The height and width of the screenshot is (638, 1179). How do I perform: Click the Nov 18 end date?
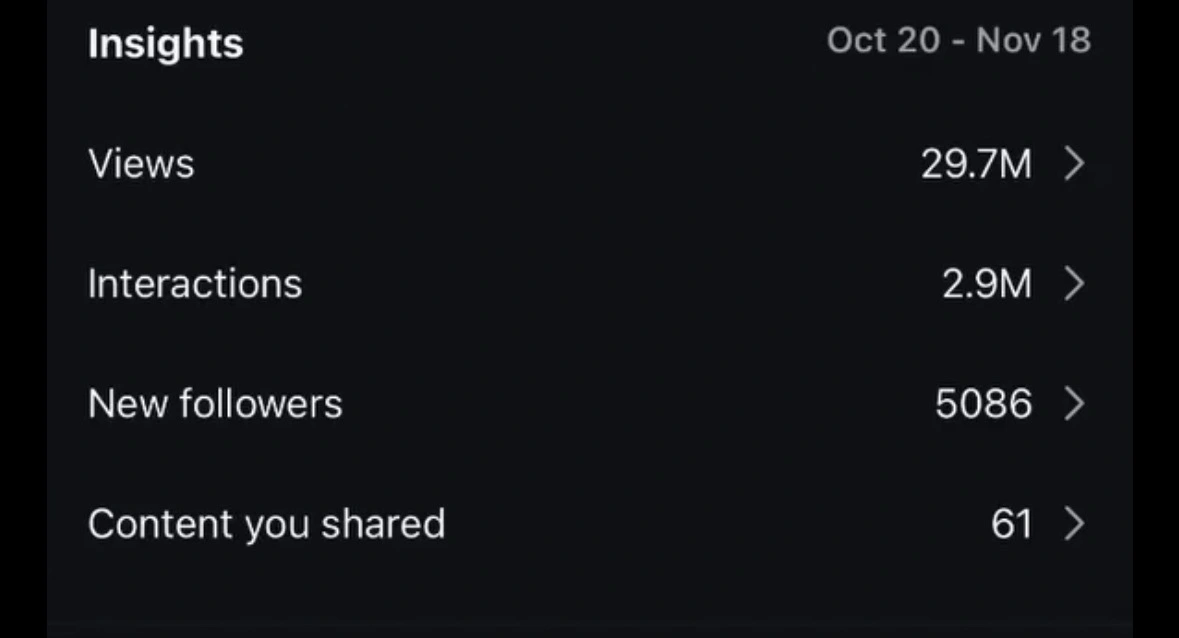click(1033, 41)
